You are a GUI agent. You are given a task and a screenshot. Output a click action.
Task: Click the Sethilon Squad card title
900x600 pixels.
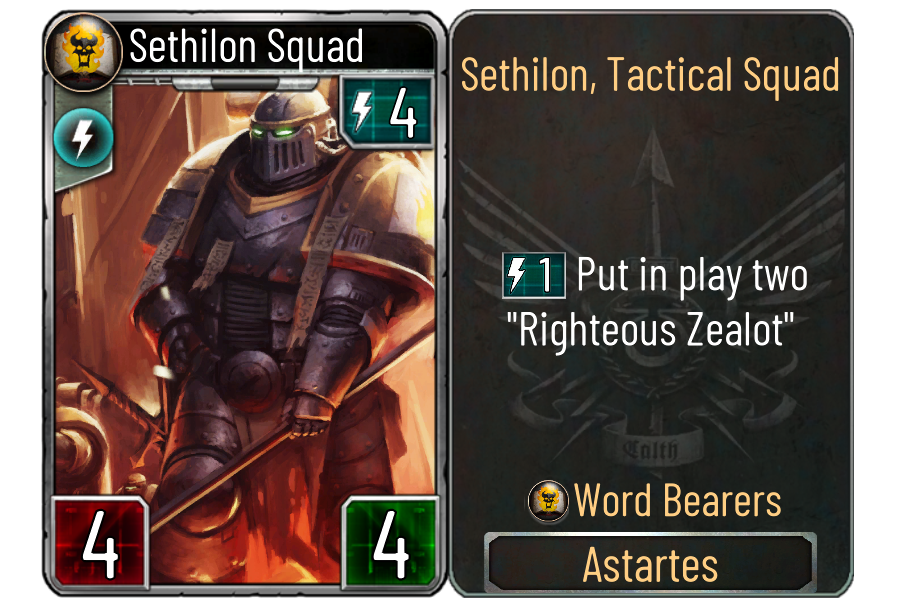point(246,47)
